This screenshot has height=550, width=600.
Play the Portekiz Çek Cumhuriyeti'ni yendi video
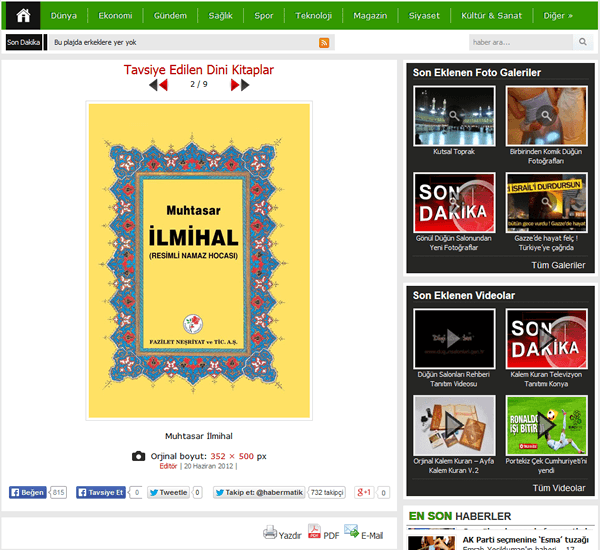point(546,425)
